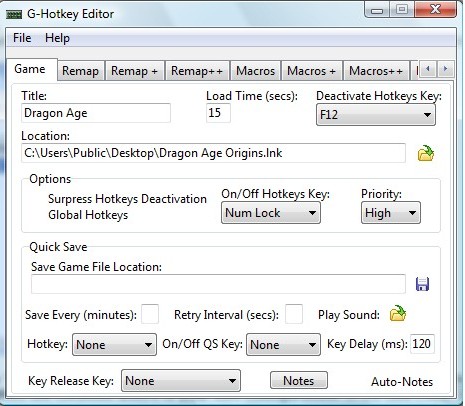Screen dimensions: 465x406
Task: Click the 'Play Sound:' label
Action: (349, 315)
